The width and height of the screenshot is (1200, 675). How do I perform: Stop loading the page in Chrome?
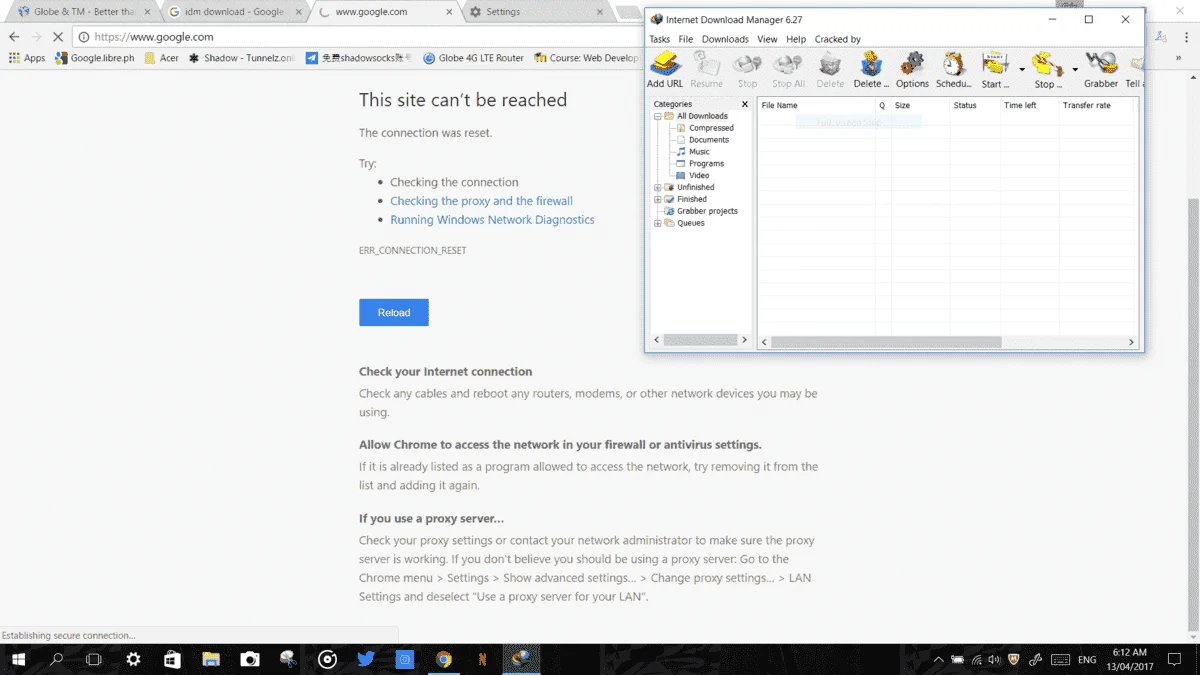(x=58, y=37)
